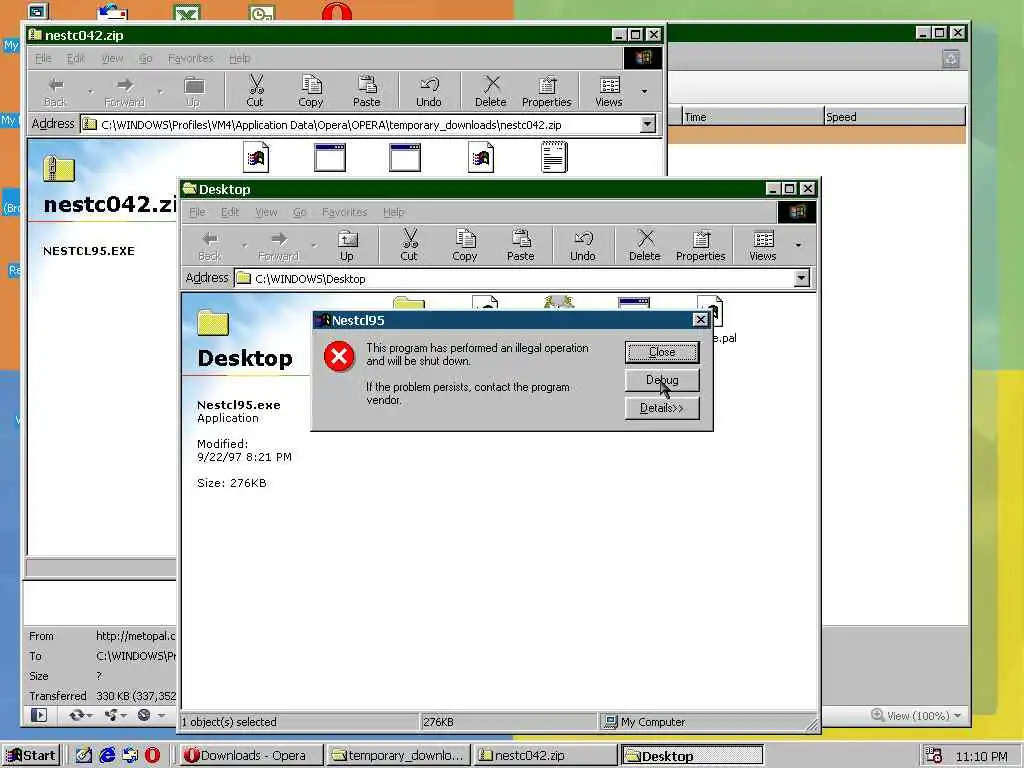Click Copy in nestc042.zip window toolbar

click(x=311, y=91)
